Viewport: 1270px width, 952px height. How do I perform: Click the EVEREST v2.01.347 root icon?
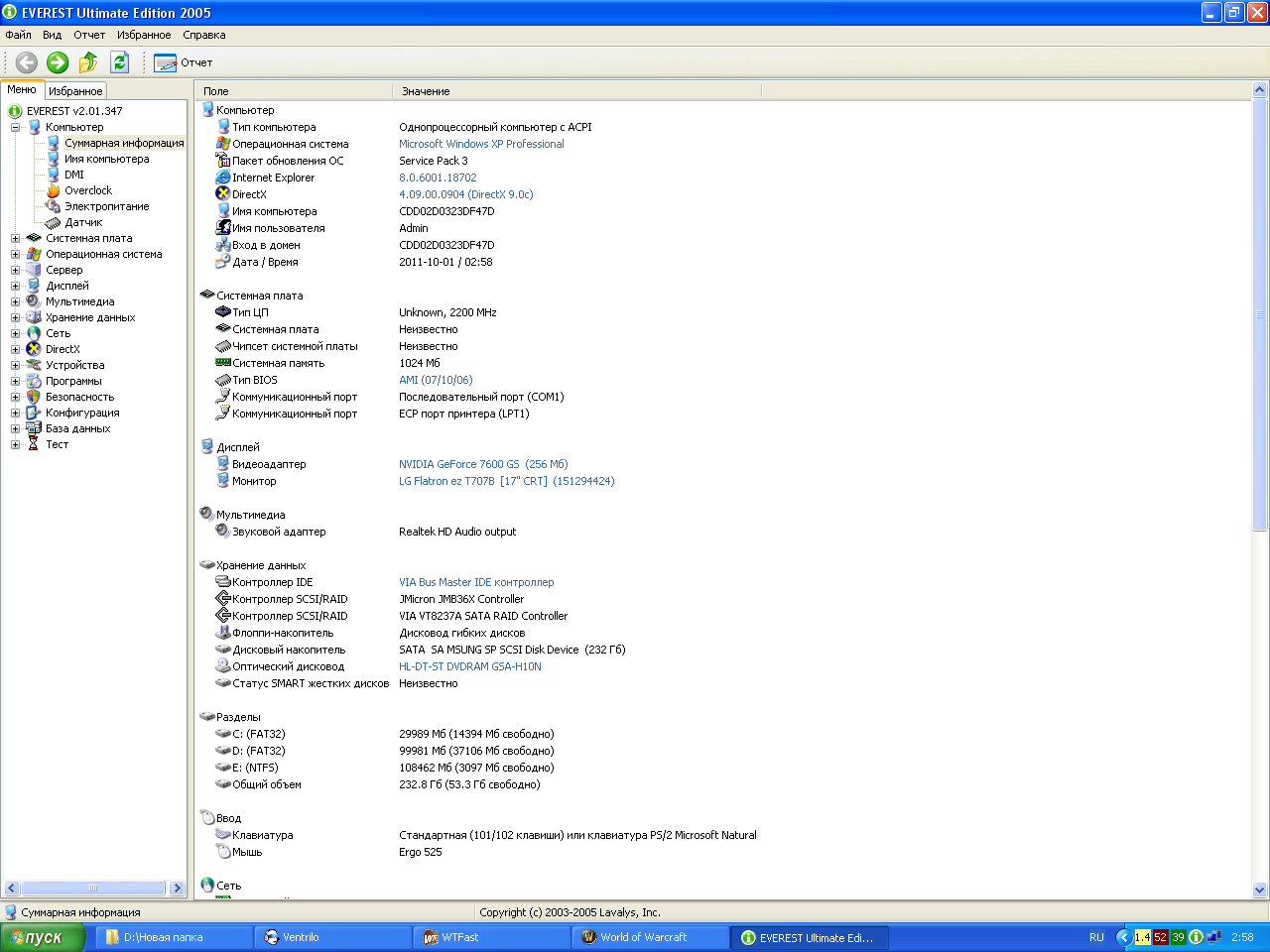point(15,111)
